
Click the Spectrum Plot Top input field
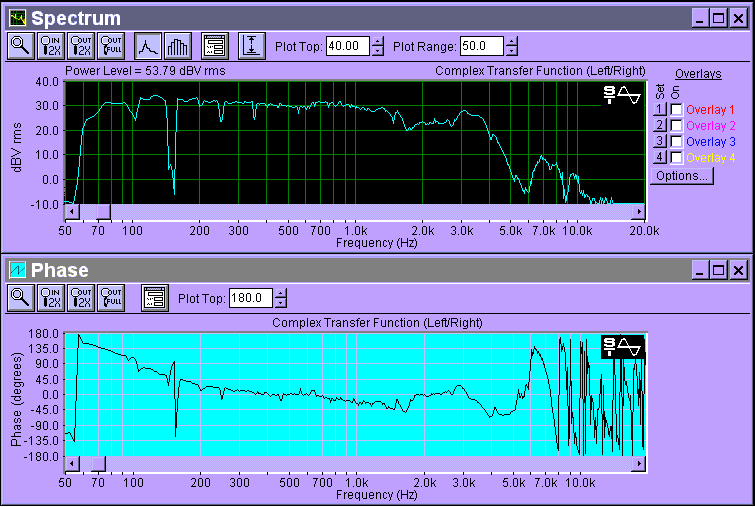[347, 46]
